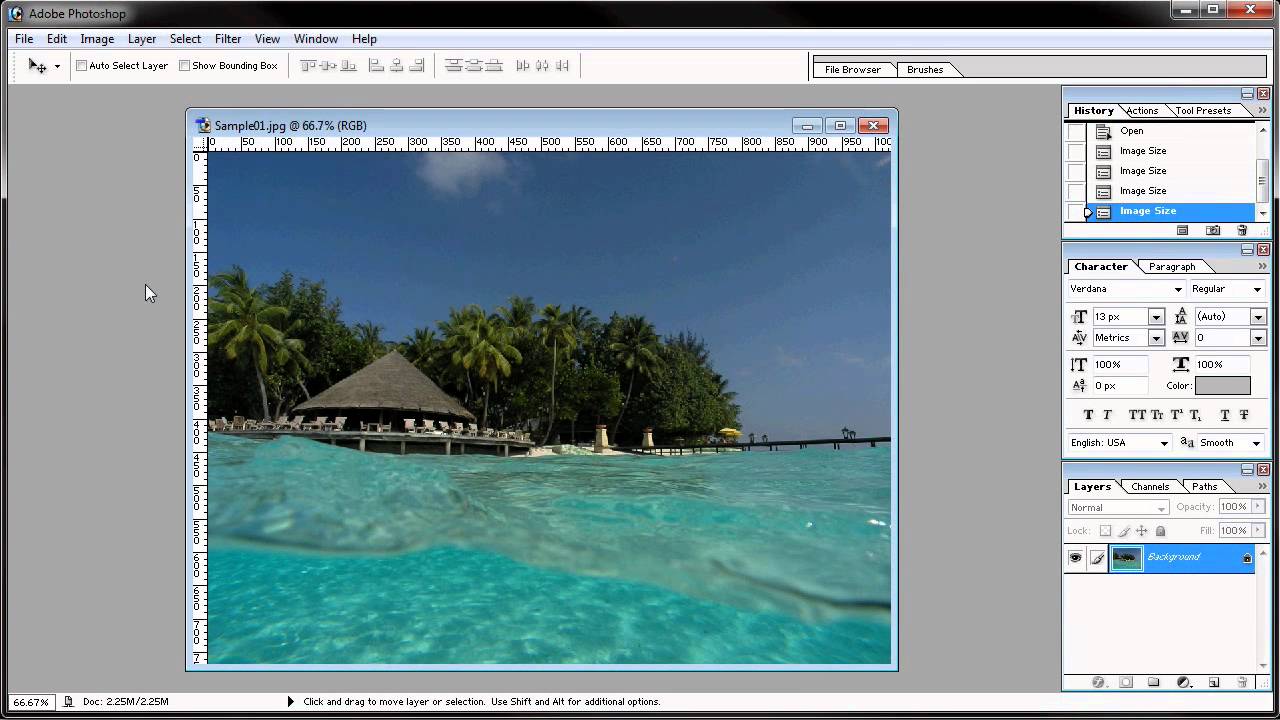
Task: Select the Open history state
Action: [1170, 131]
